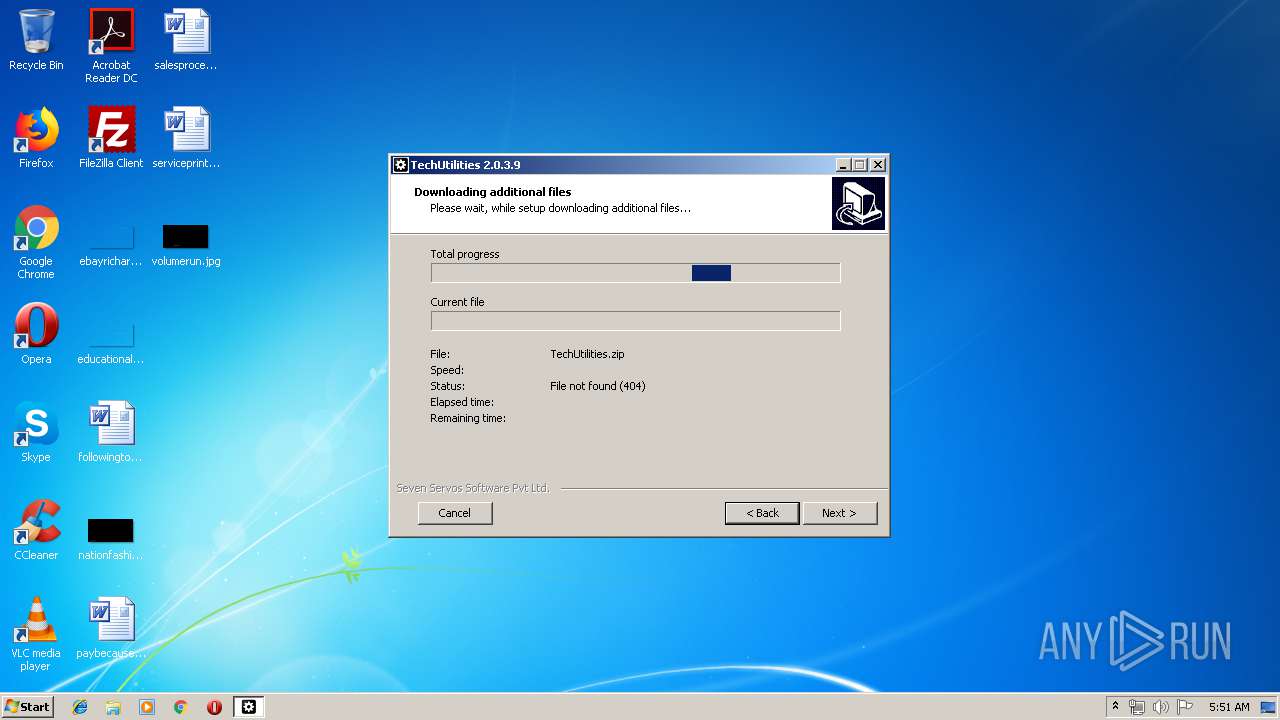This screenshot has height=720, width=1280.
Task: Launch Firefox from the desktop
Action: tap(36, 138)
